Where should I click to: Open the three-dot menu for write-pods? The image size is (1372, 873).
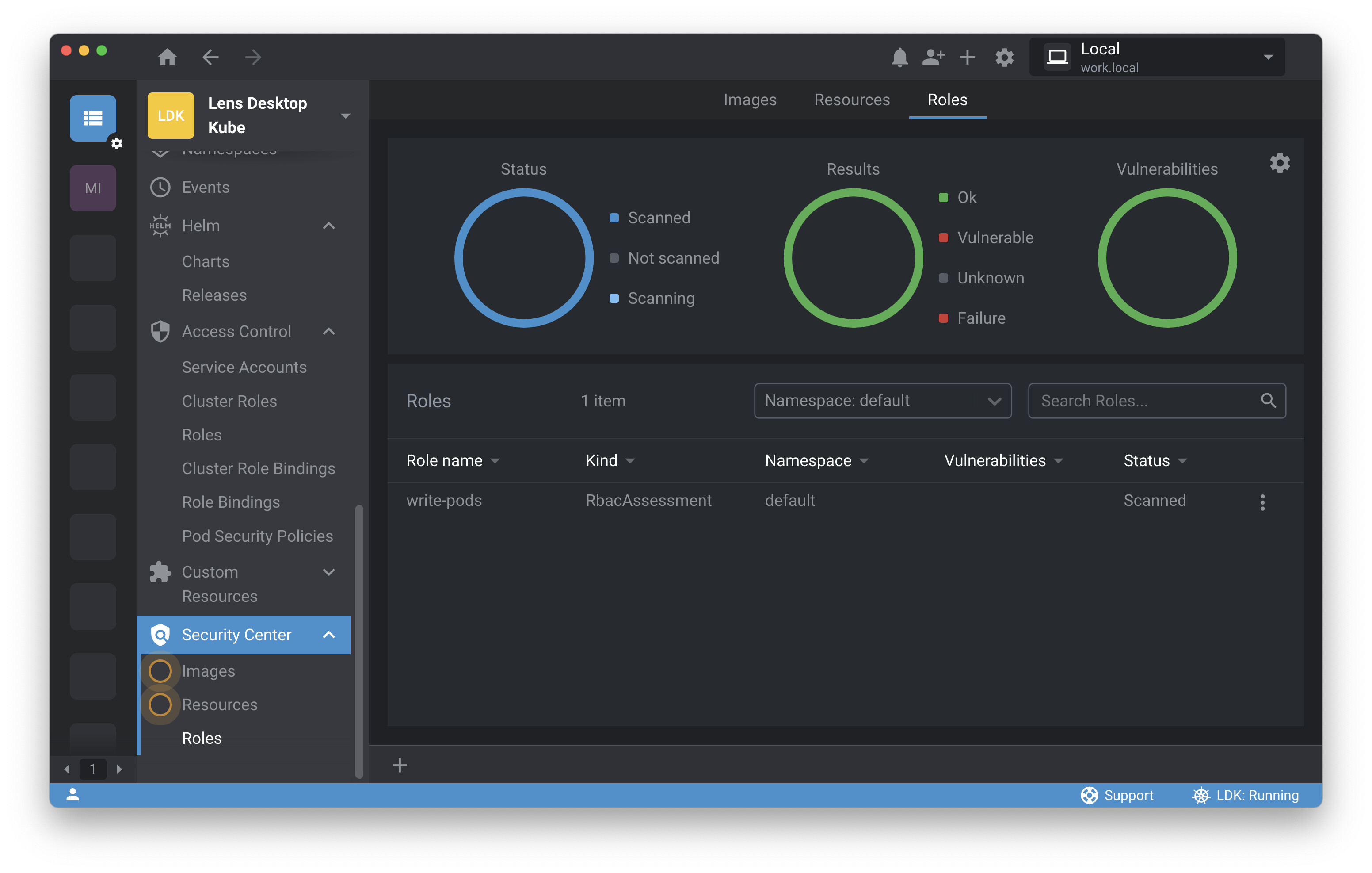pos(1262,502)
